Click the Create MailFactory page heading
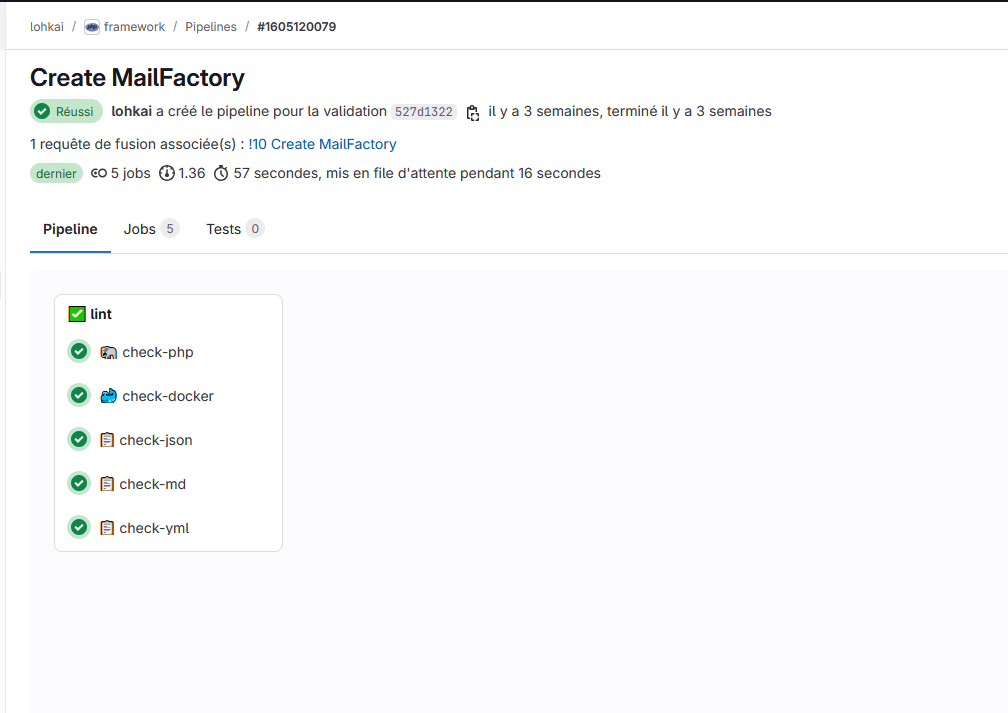 pyautogui.click(x=138, y=78)
